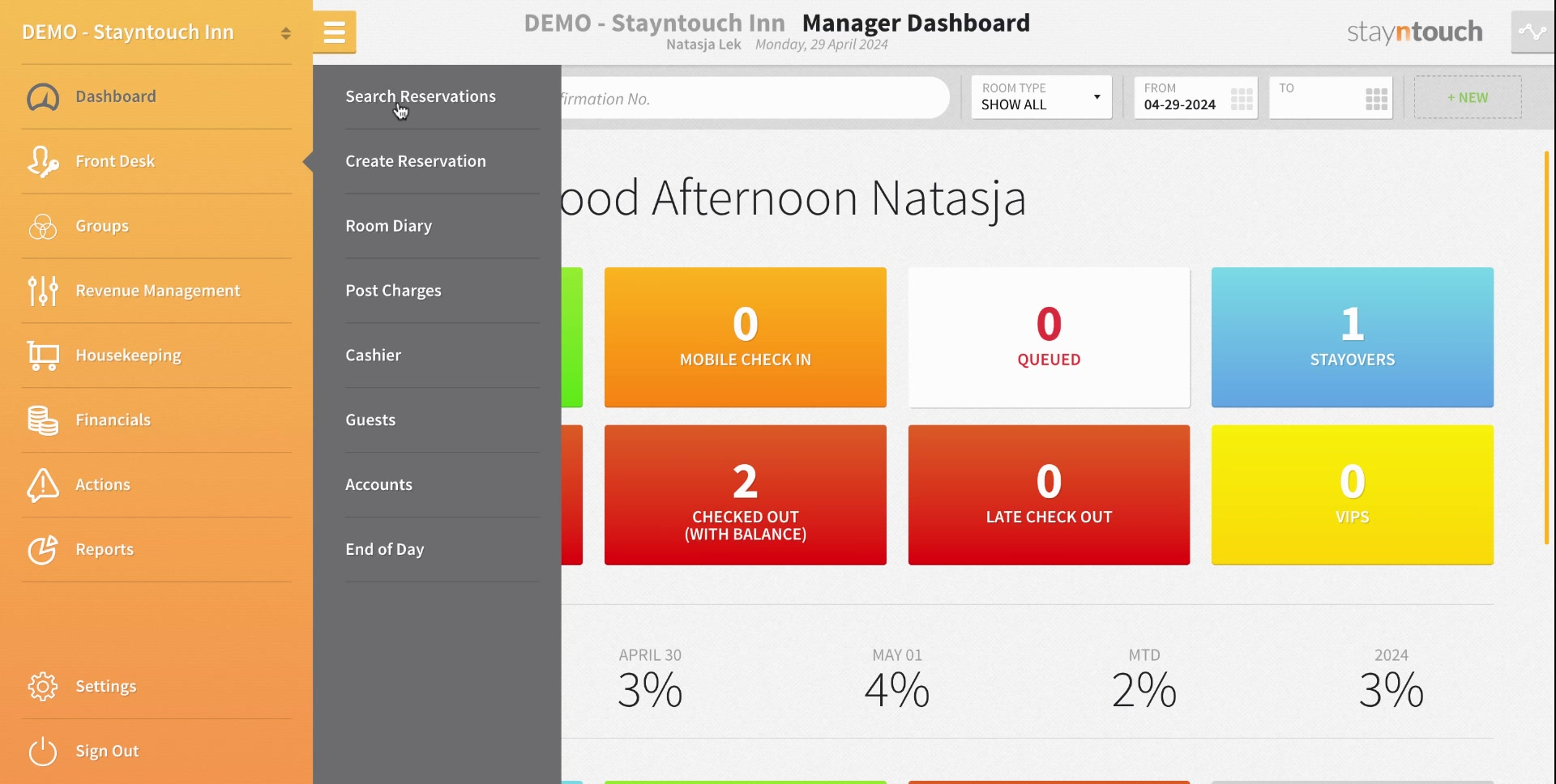Open Room Diary from the submenu
The width and height of the screenshot is (1556, 784).
(x=389, y=226)
